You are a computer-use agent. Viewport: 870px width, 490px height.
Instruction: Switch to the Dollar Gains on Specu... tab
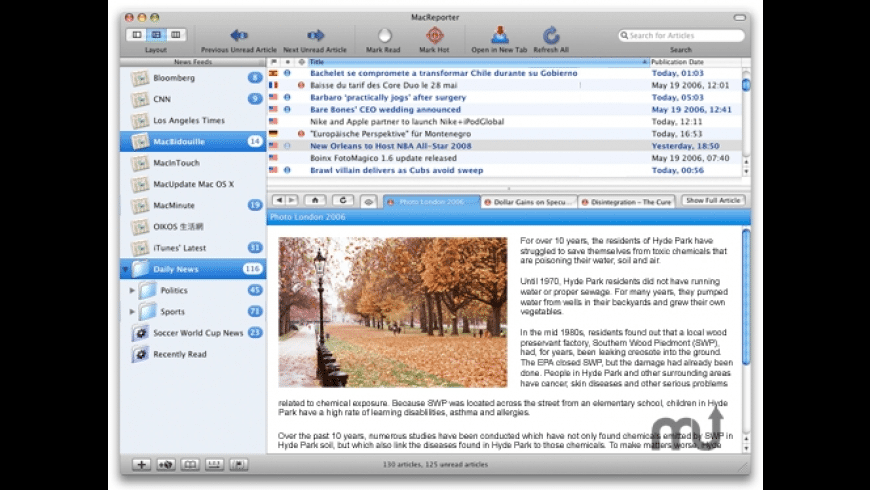(528, 201)
